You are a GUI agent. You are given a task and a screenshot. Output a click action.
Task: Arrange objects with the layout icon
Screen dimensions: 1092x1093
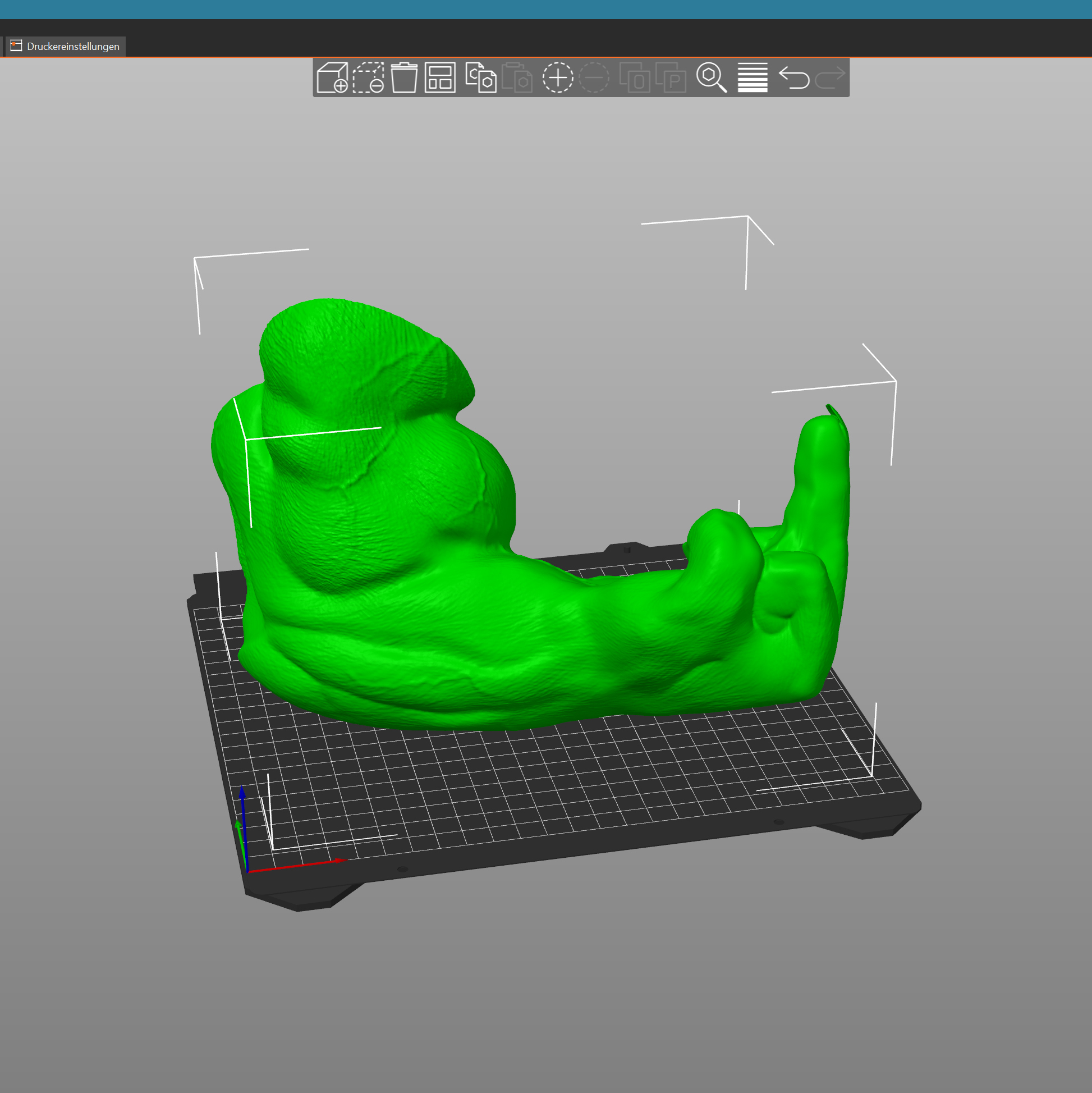tap(440, 77)
